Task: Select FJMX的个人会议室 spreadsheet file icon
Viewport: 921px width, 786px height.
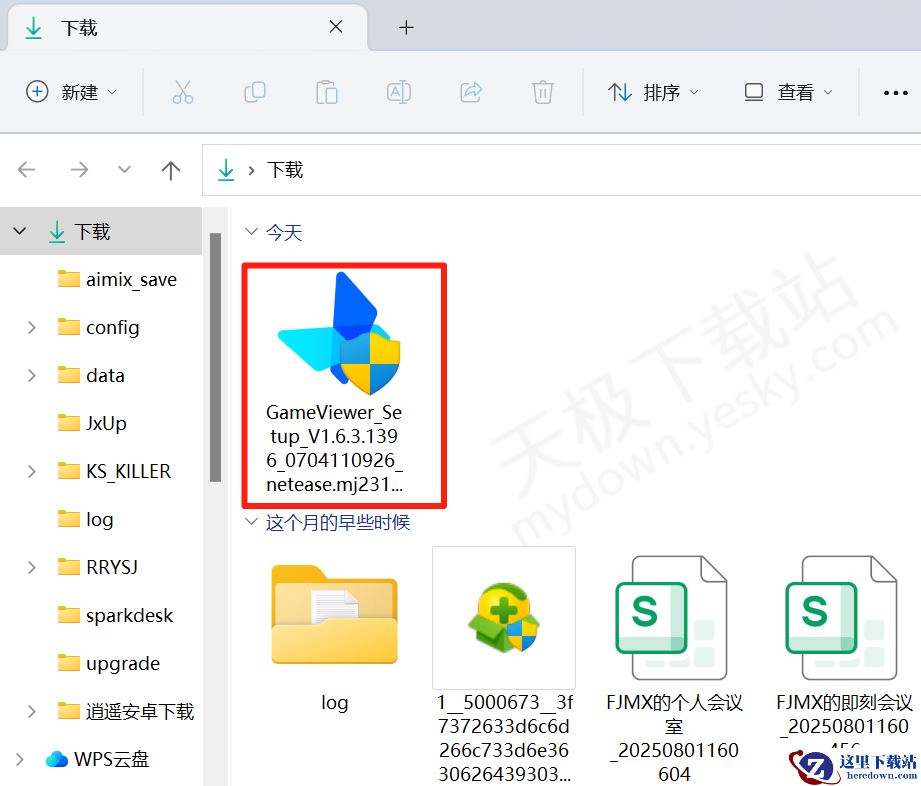Action: [x=671, y=617]
